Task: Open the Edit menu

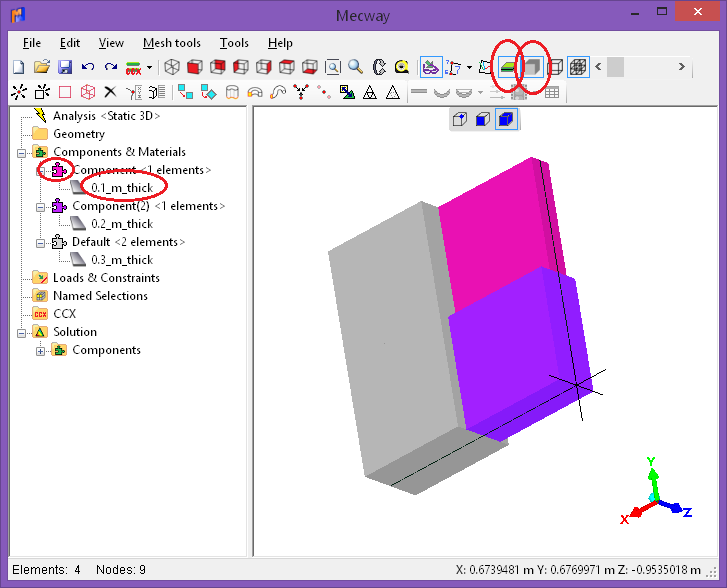Action: pyautogui.click(x=70, y=43)
